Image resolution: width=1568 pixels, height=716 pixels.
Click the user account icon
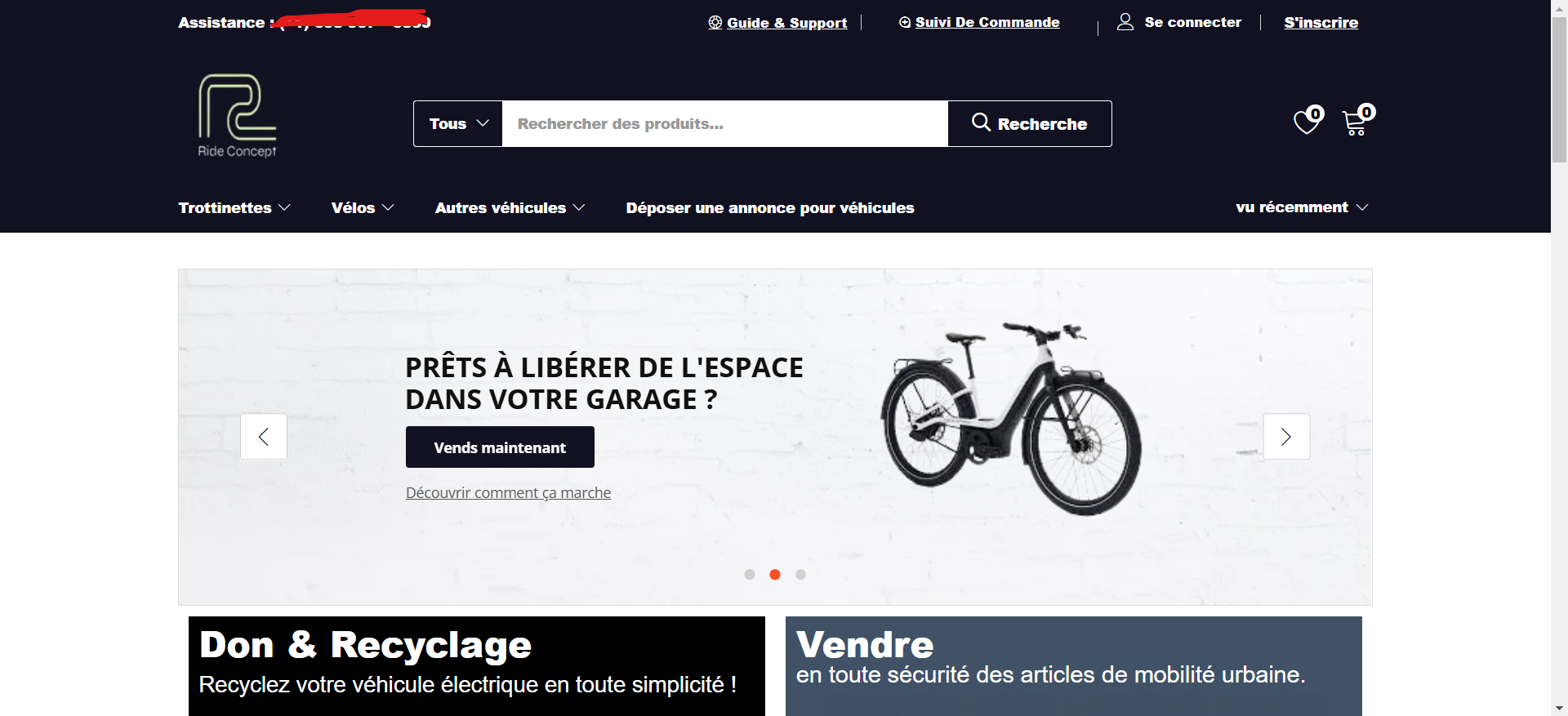pyautogui.click(x=1125, y=22)
